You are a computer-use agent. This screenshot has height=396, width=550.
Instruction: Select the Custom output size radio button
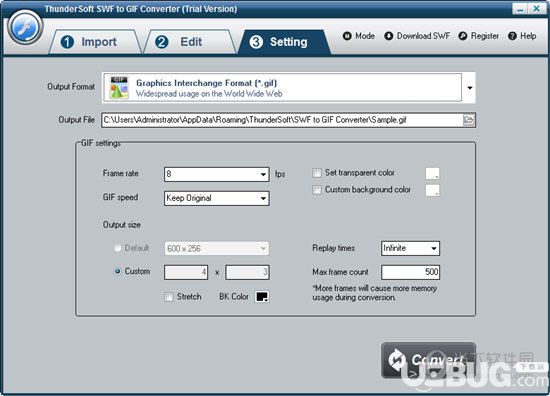[x=118, y=271]
